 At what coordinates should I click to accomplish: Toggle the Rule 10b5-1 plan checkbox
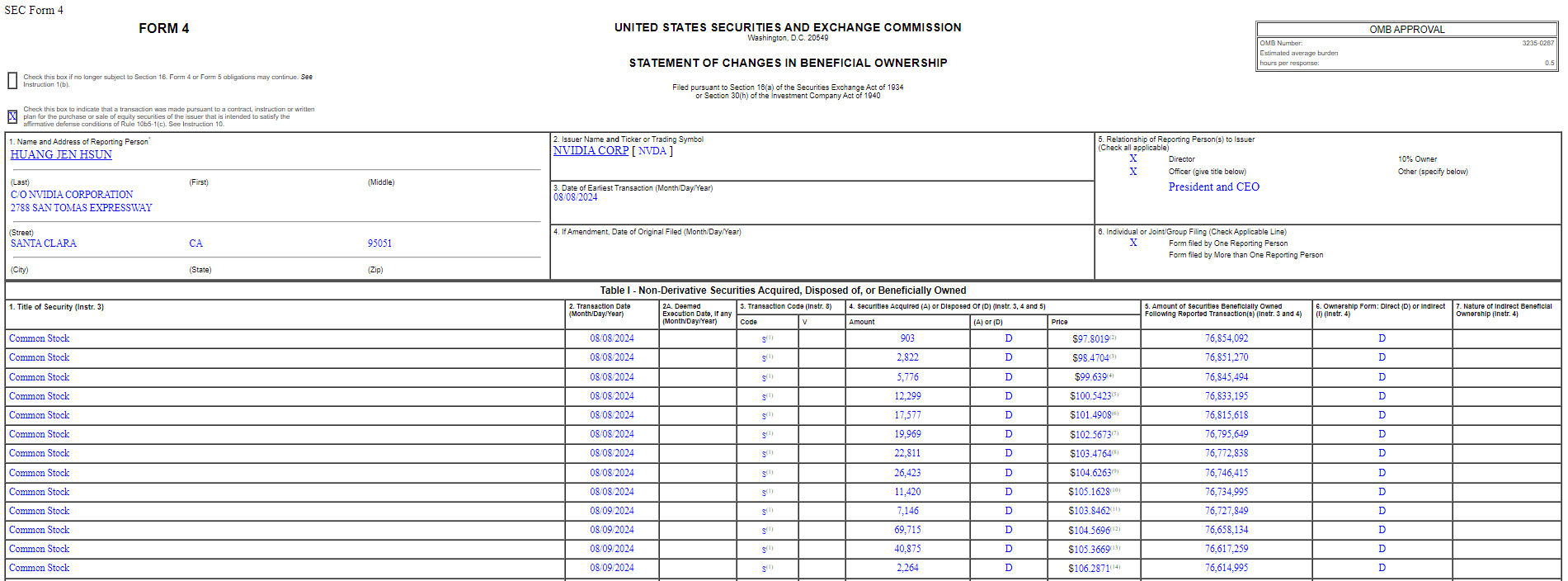point(12,116)
